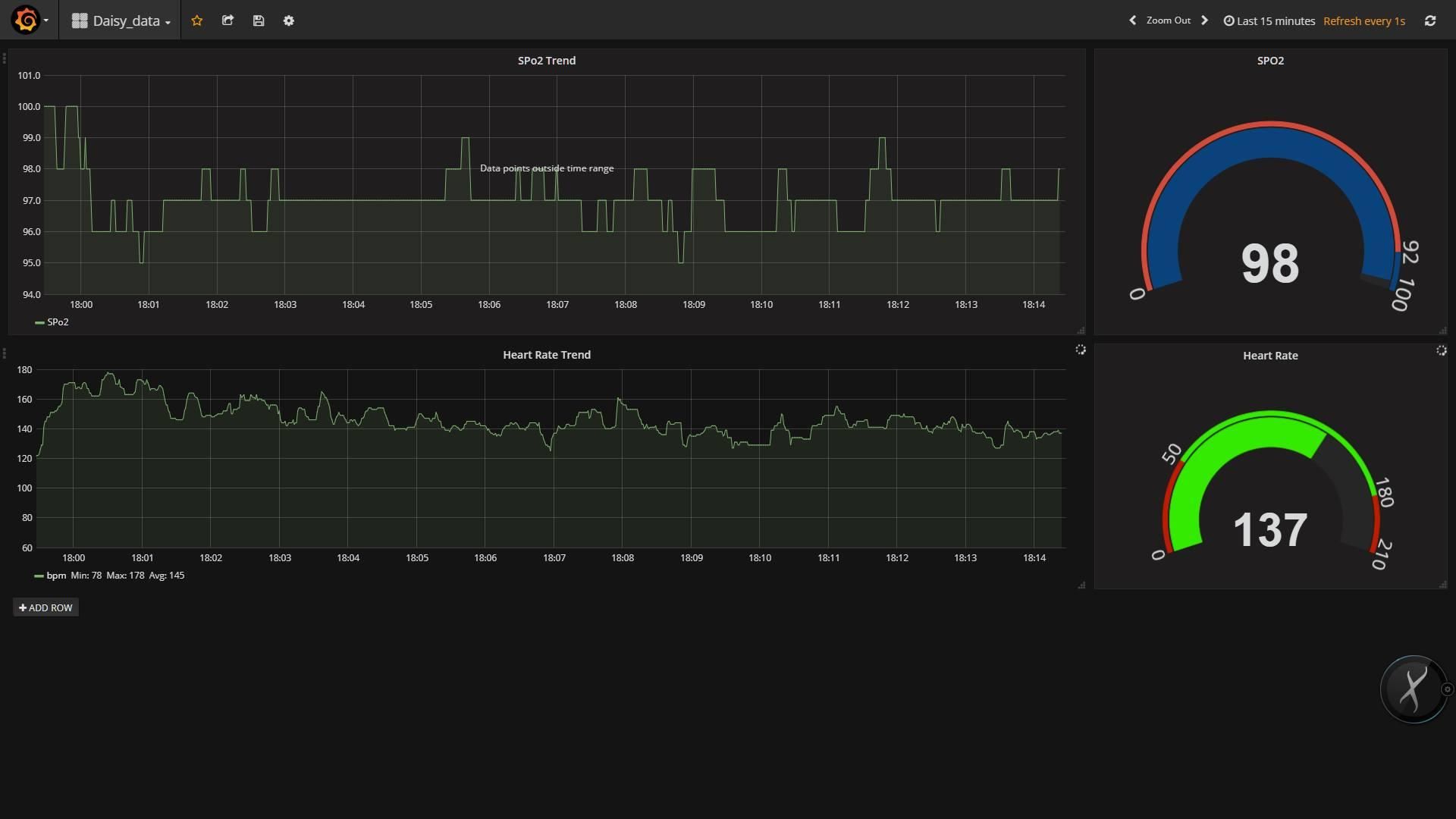
Task: Star the dashboard as favorite
Action: pos(197,20)
